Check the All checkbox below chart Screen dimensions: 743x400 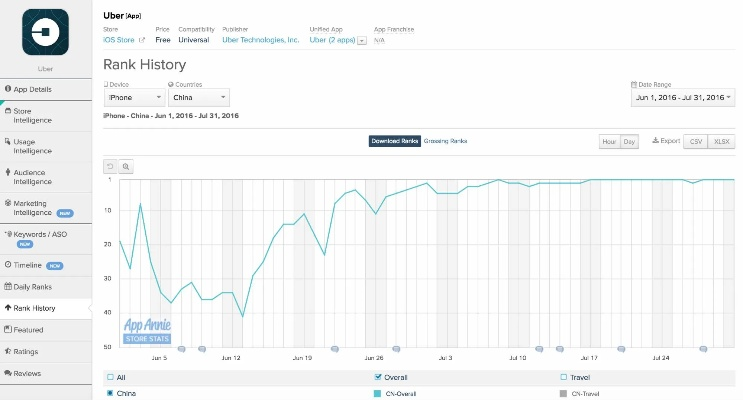coord(109,377)
